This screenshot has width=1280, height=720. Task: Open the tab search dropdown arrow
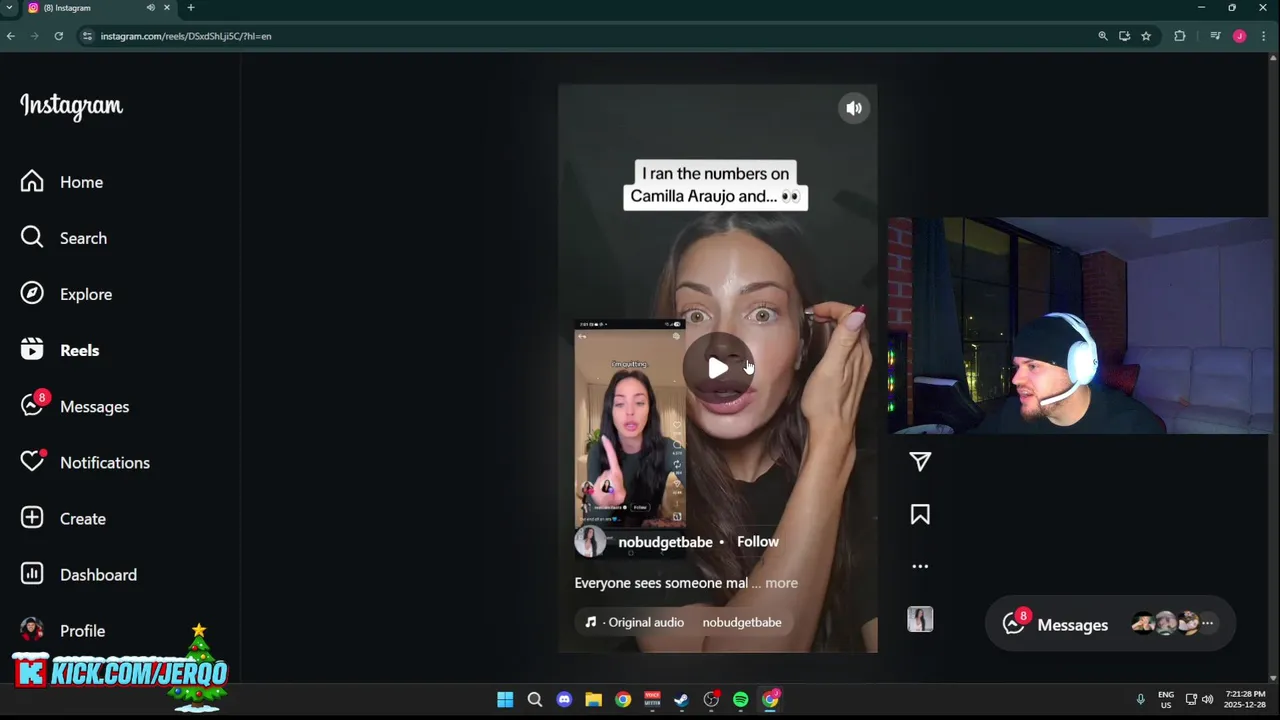(x=9, y=7)
